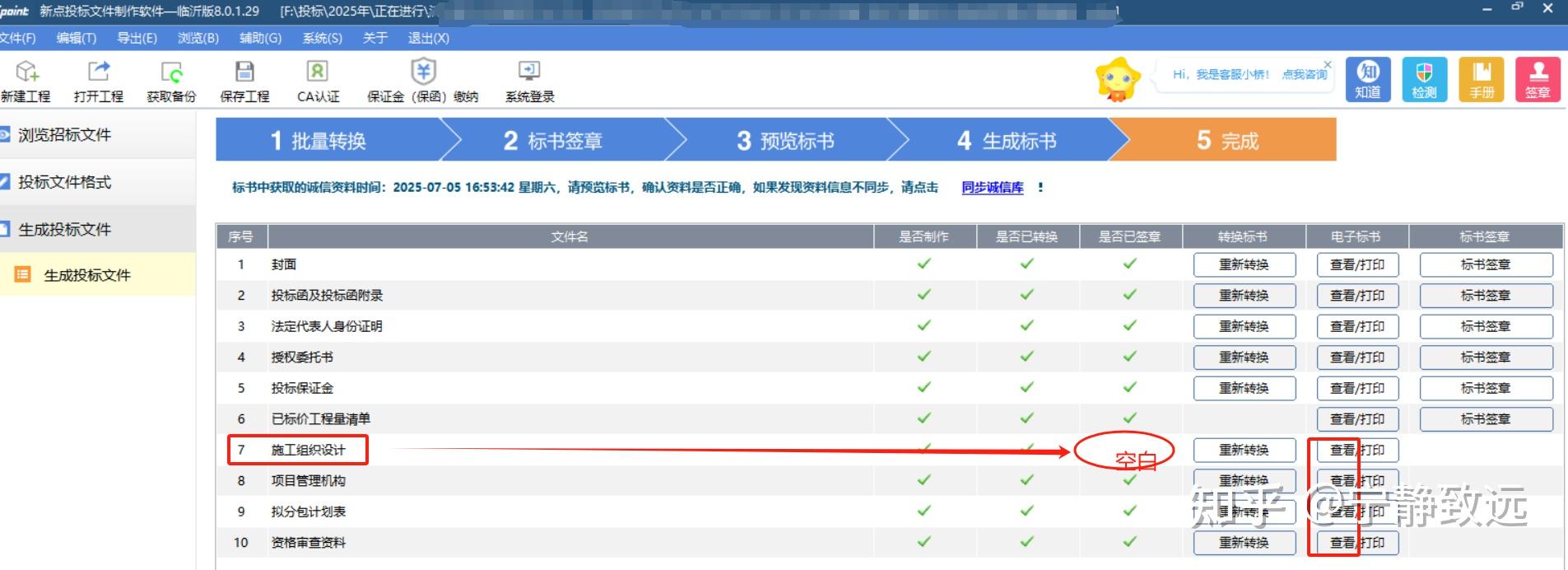
Task: Click the customer service star mascot
Action: coord(1118,79)
